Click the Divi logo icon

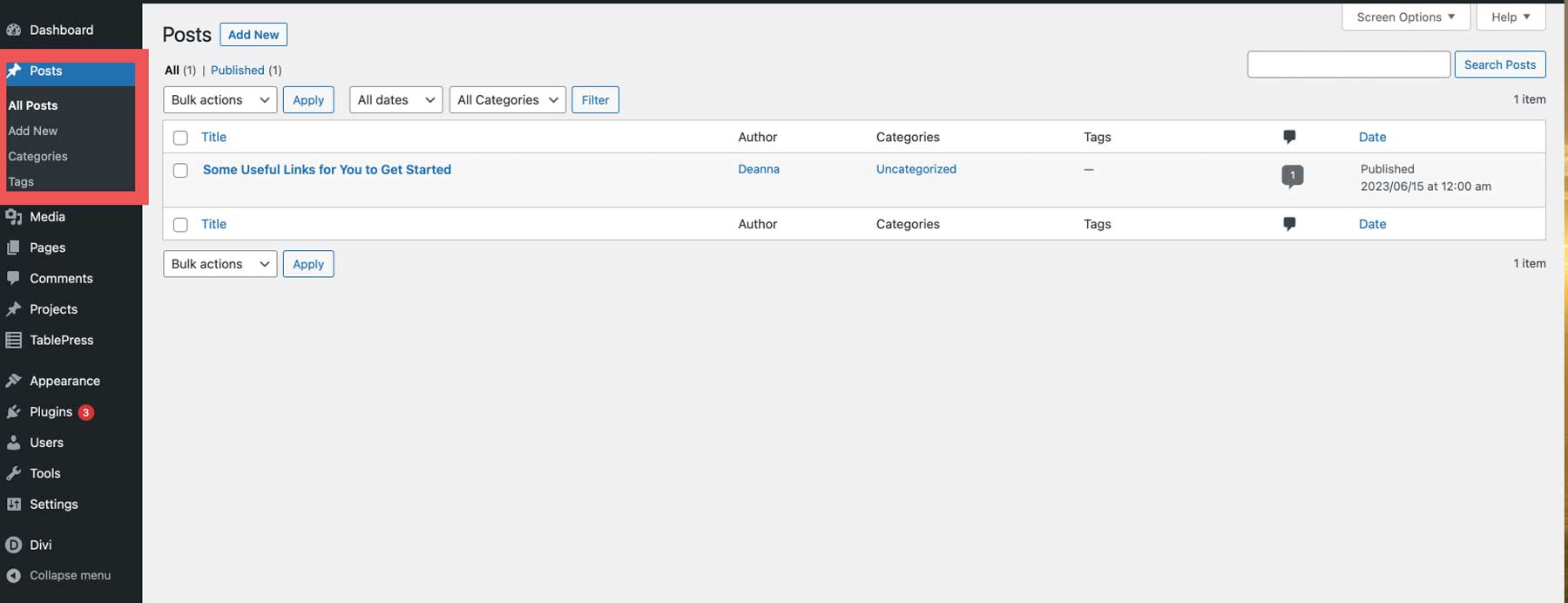pos(14,545)
